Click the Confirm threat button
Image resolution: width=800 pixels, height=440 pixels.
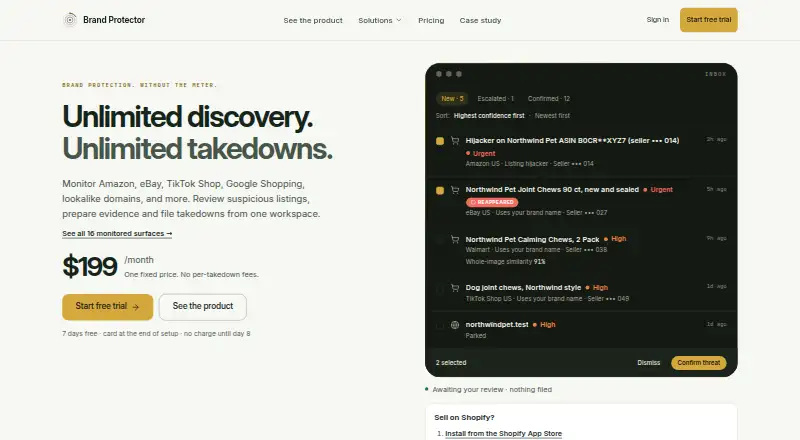698,363
